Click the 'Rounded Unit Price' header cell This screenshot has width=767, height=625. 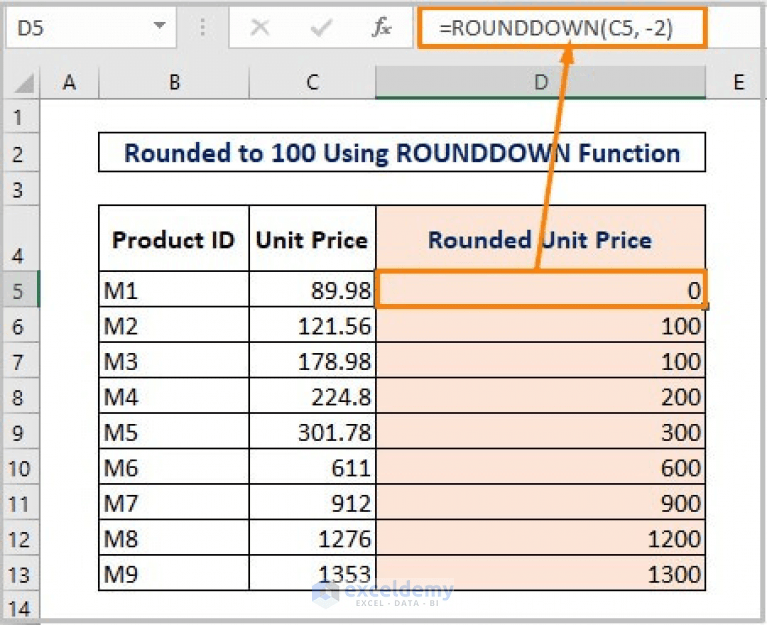541,238
